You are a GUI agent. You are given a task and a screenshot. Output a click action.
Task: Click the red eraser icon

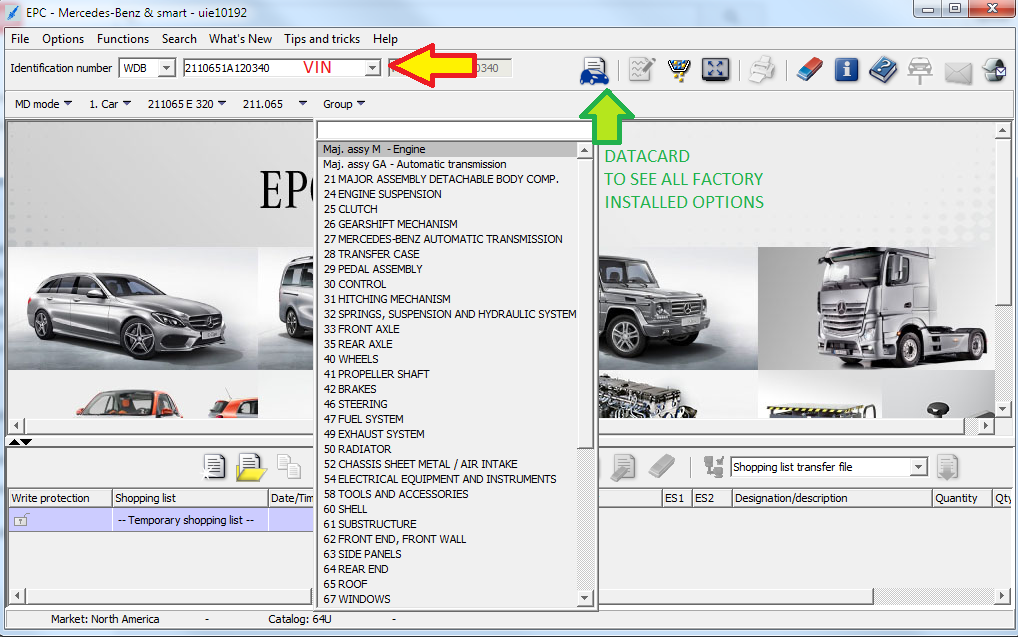[808, 70]
